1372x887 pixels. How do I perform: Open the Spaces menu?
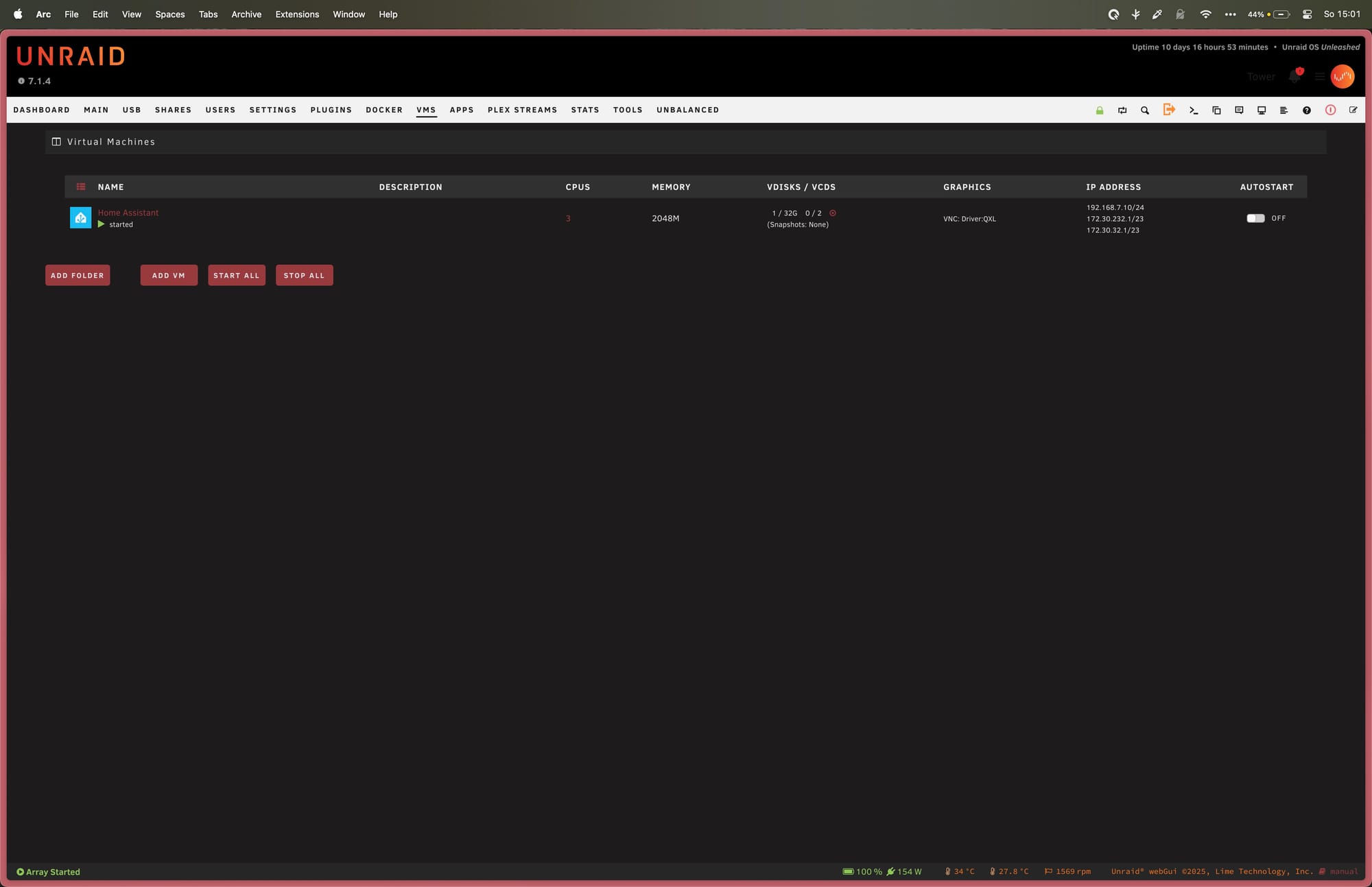pyautogui.click(x=170, y=14)
